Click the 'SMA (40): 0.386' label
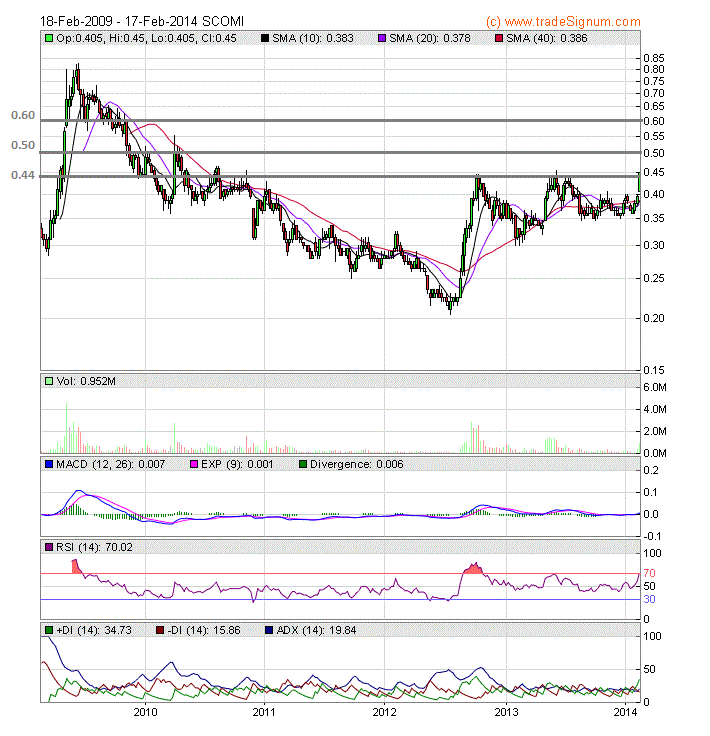Viewport: 710px width, 736px height. (x=547, y=38)
